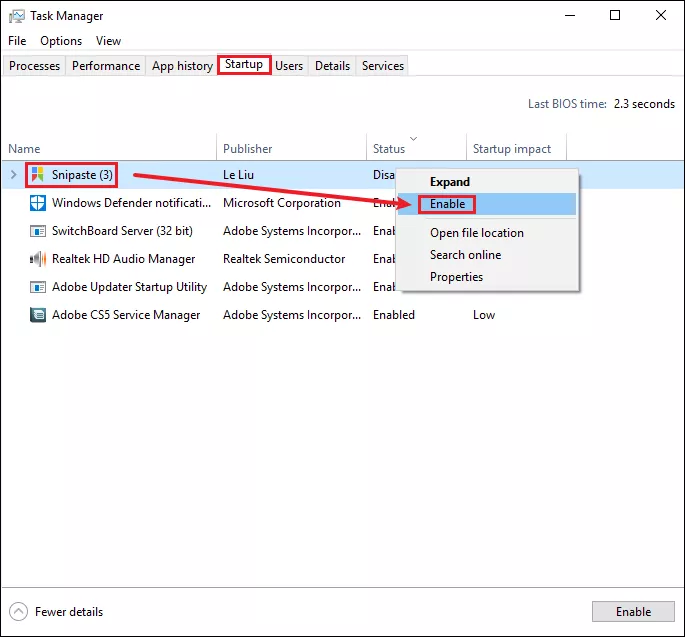Click the Fewer details arrow icon
This screenshot has width=685, height=637.
pos(18,612)
